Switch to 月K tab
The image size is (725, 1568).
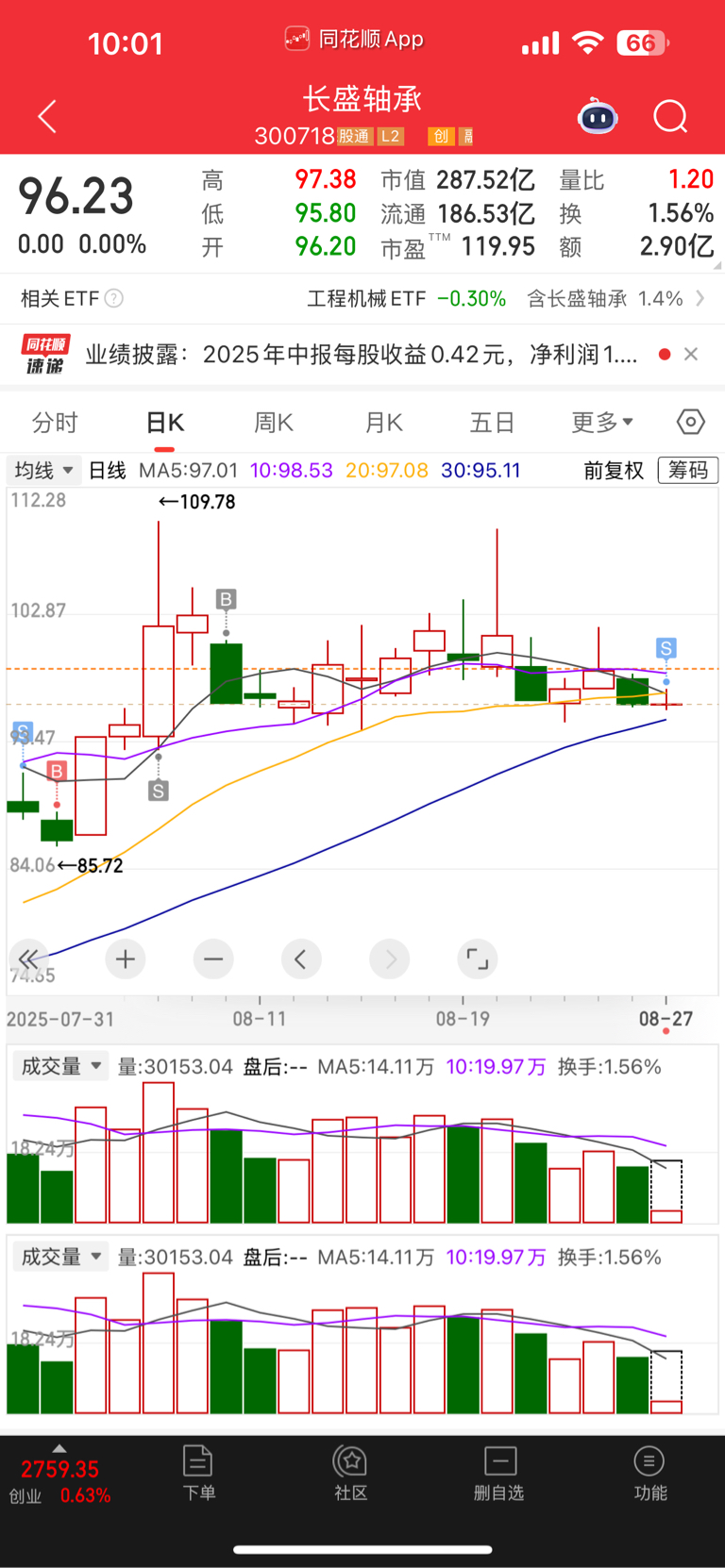(x=383, y=423)
